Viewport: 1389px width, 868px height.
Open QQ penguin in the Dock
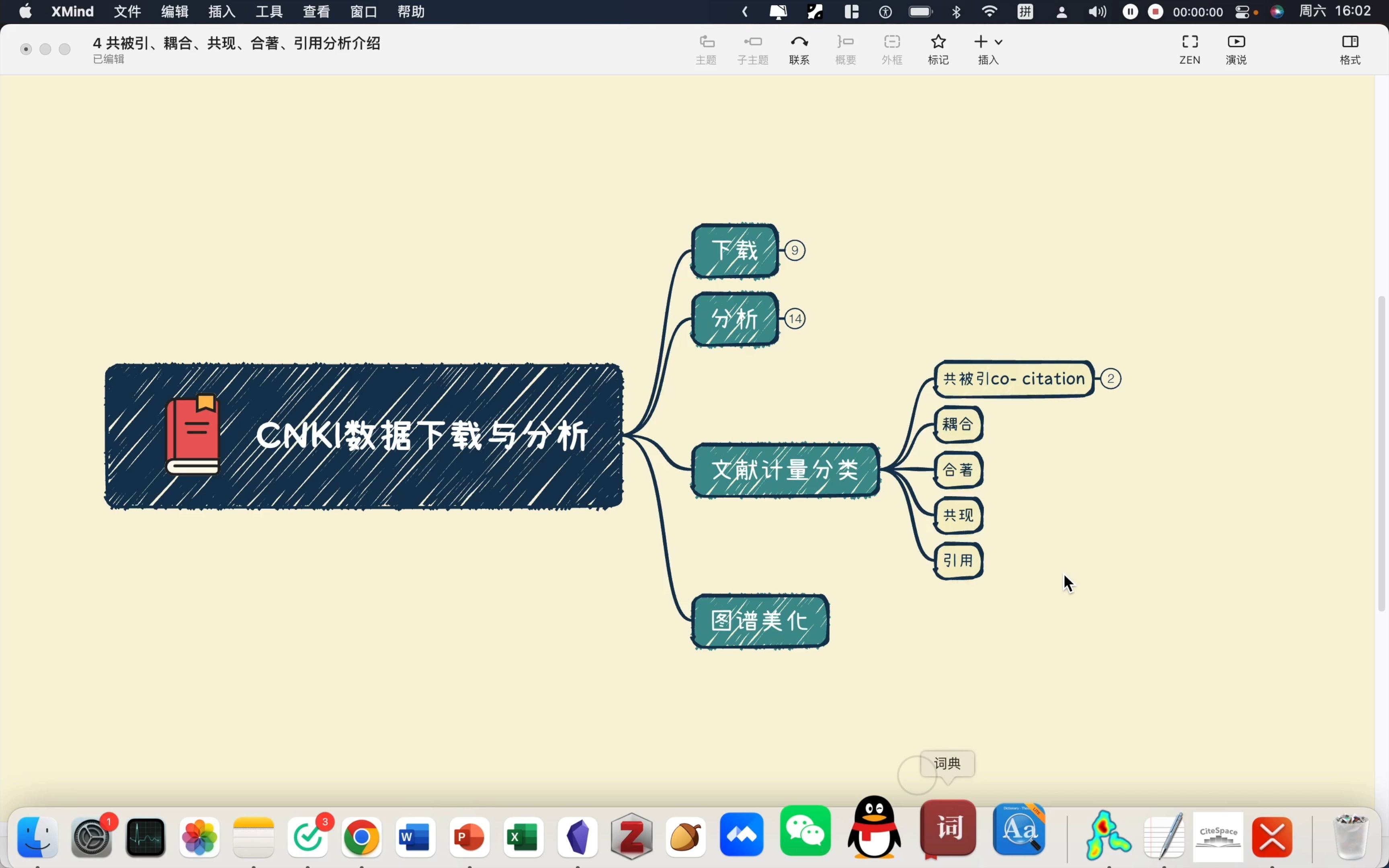tap(874, 827)
